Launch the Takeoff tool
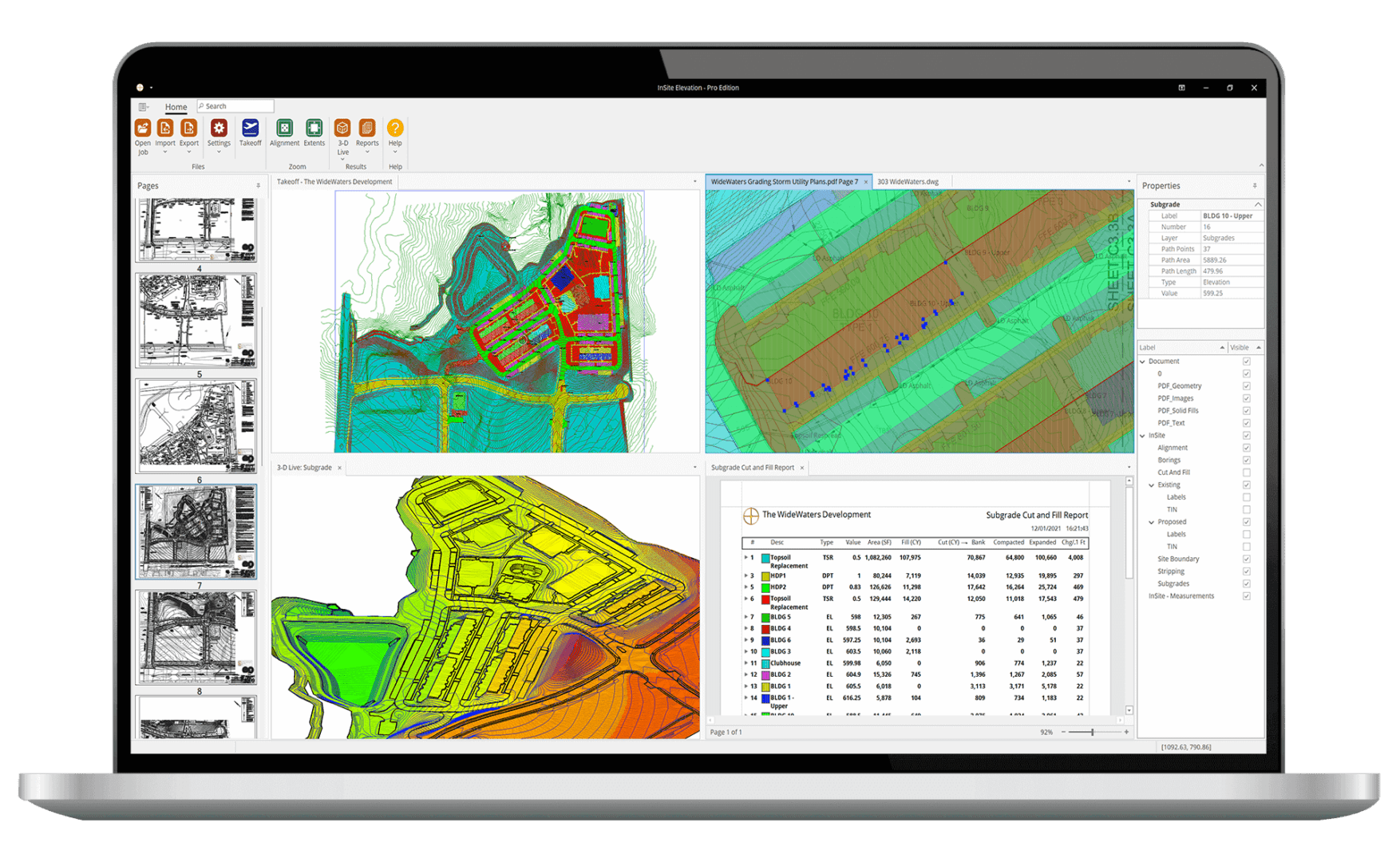 (250, 129)
